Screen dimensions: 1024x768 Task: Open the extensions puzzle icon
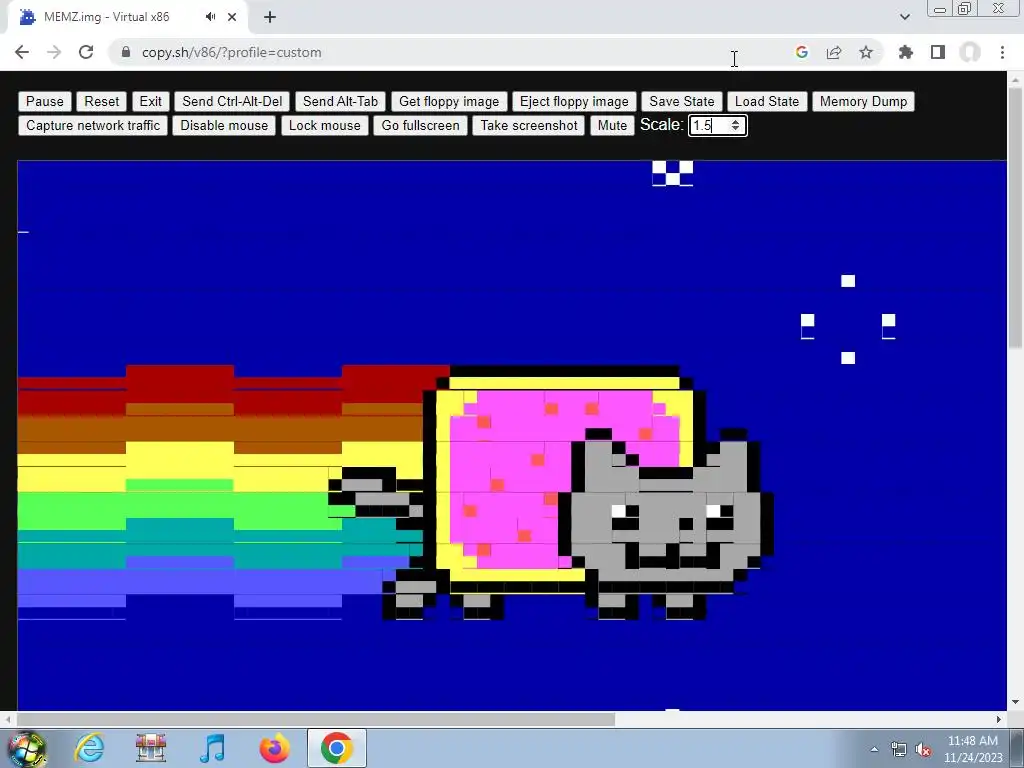coord(906,52)
